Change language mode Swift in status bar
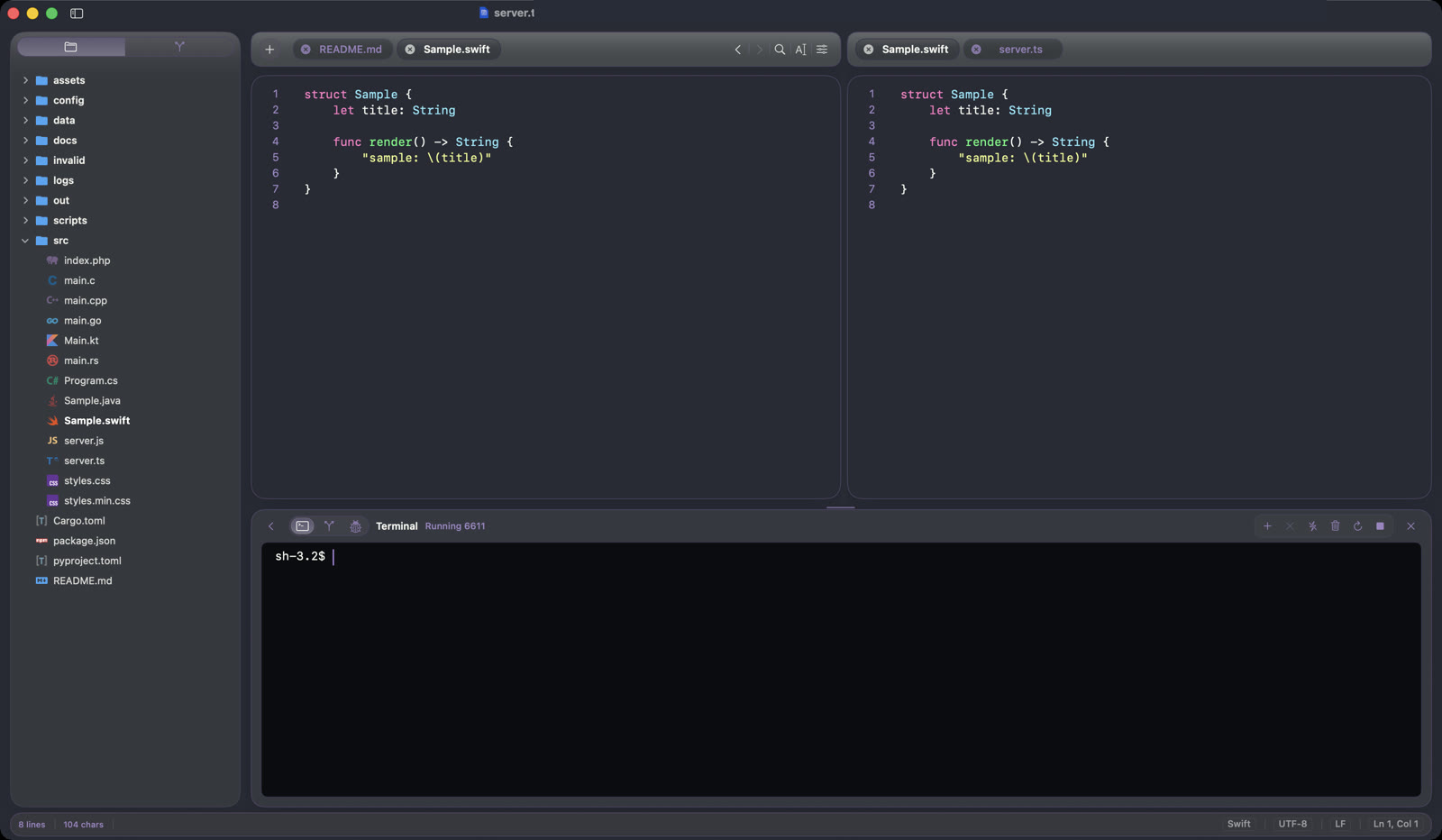This screenshot has height=840, width=1442. point(1239,824)
